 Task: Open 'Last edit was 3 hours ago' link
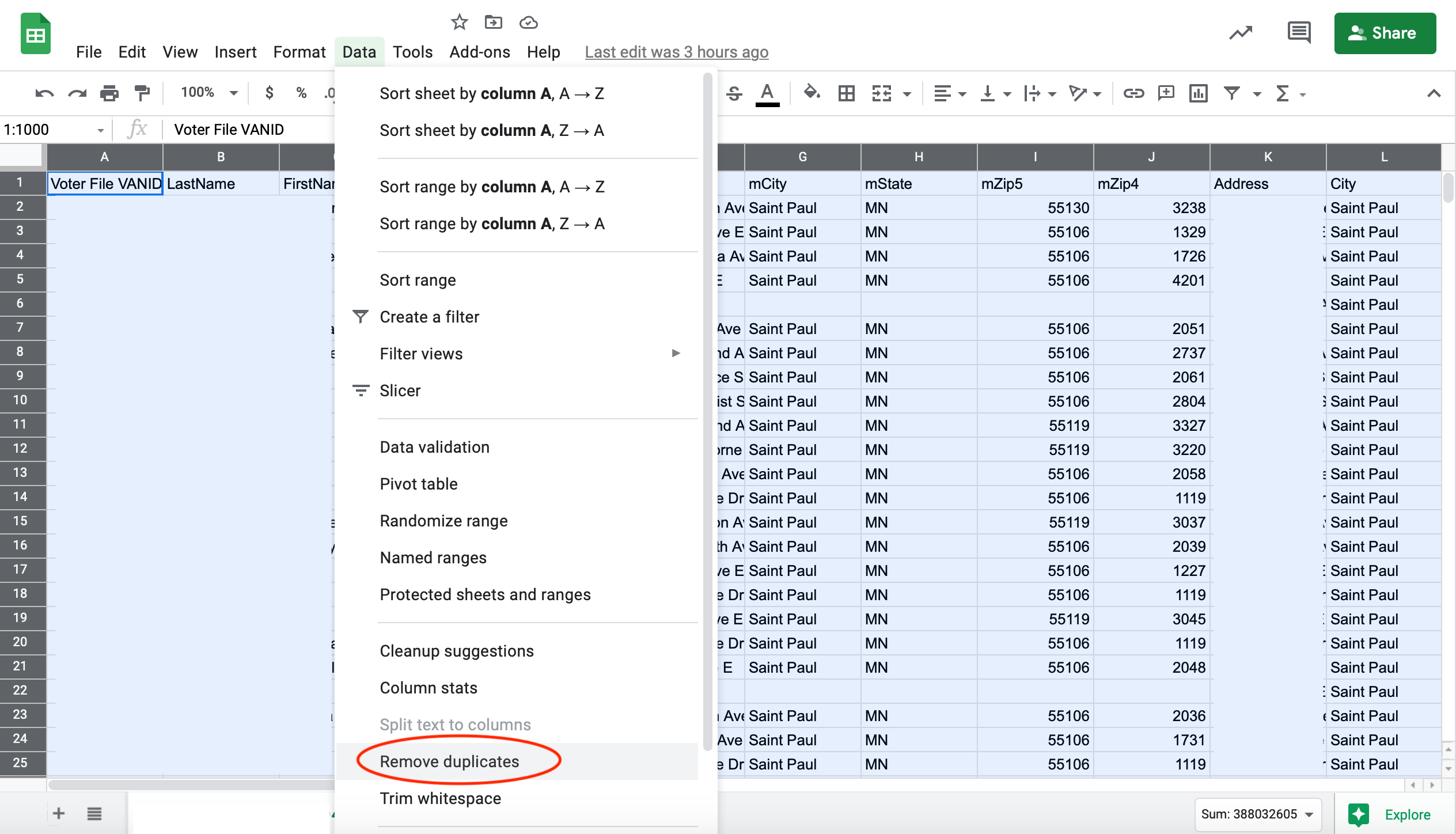pos(676,52)
